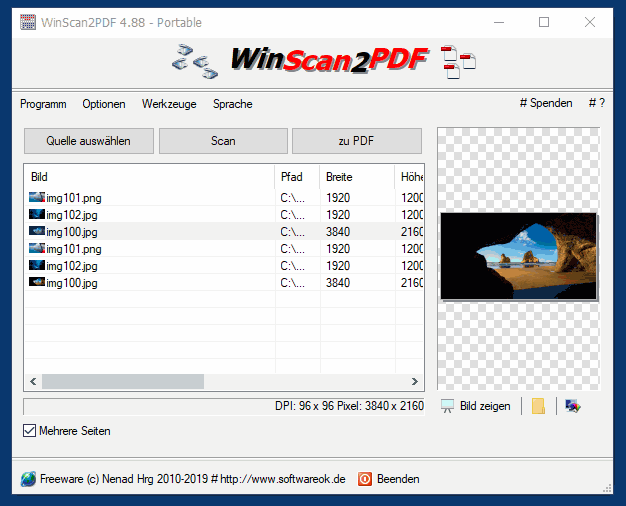The image size is (626, 506).
Task: Open the # ? help menu
Action: 597,103
